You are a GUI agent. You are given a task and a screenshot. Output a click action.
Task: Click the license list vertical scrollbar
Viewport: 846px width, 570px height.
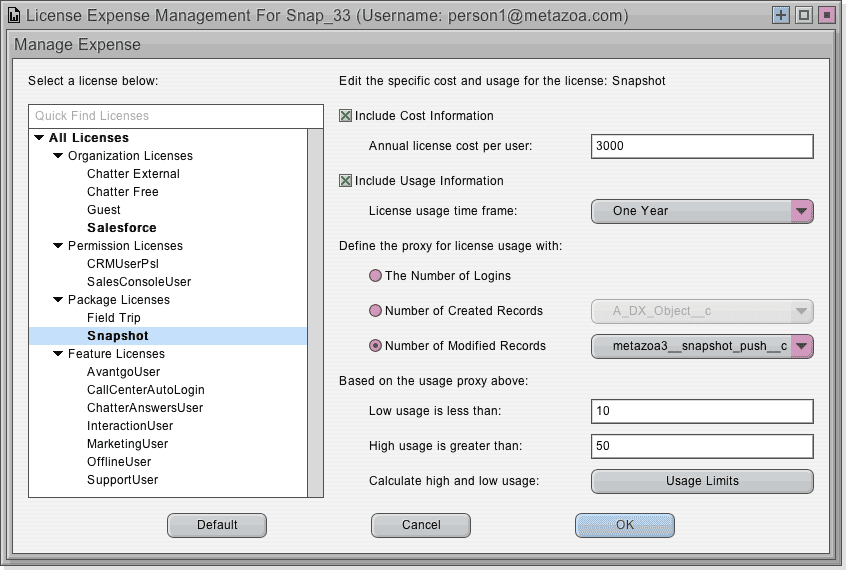tap(315, 313)
